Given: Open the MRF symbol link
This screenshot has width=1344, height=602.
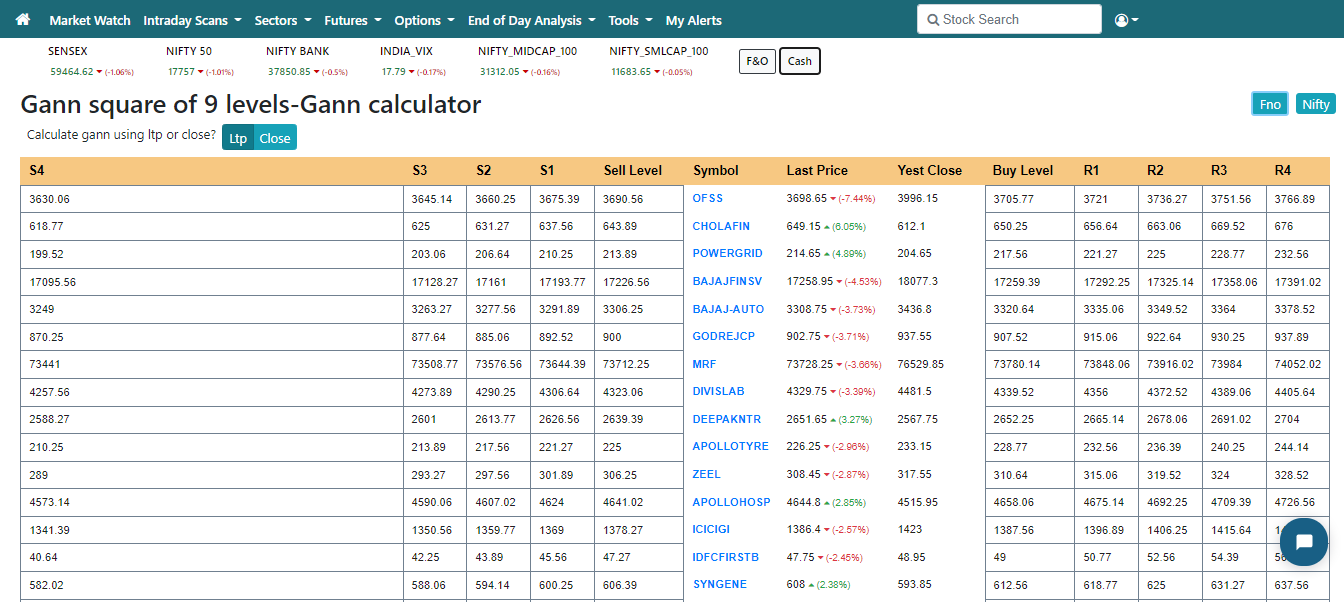Looking at the screenshot, I should tap(704, 364).
